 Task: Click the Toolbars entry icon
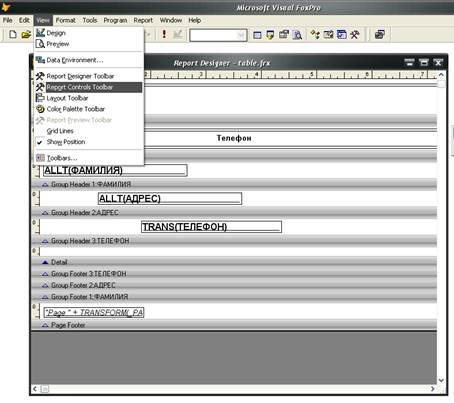40,158
